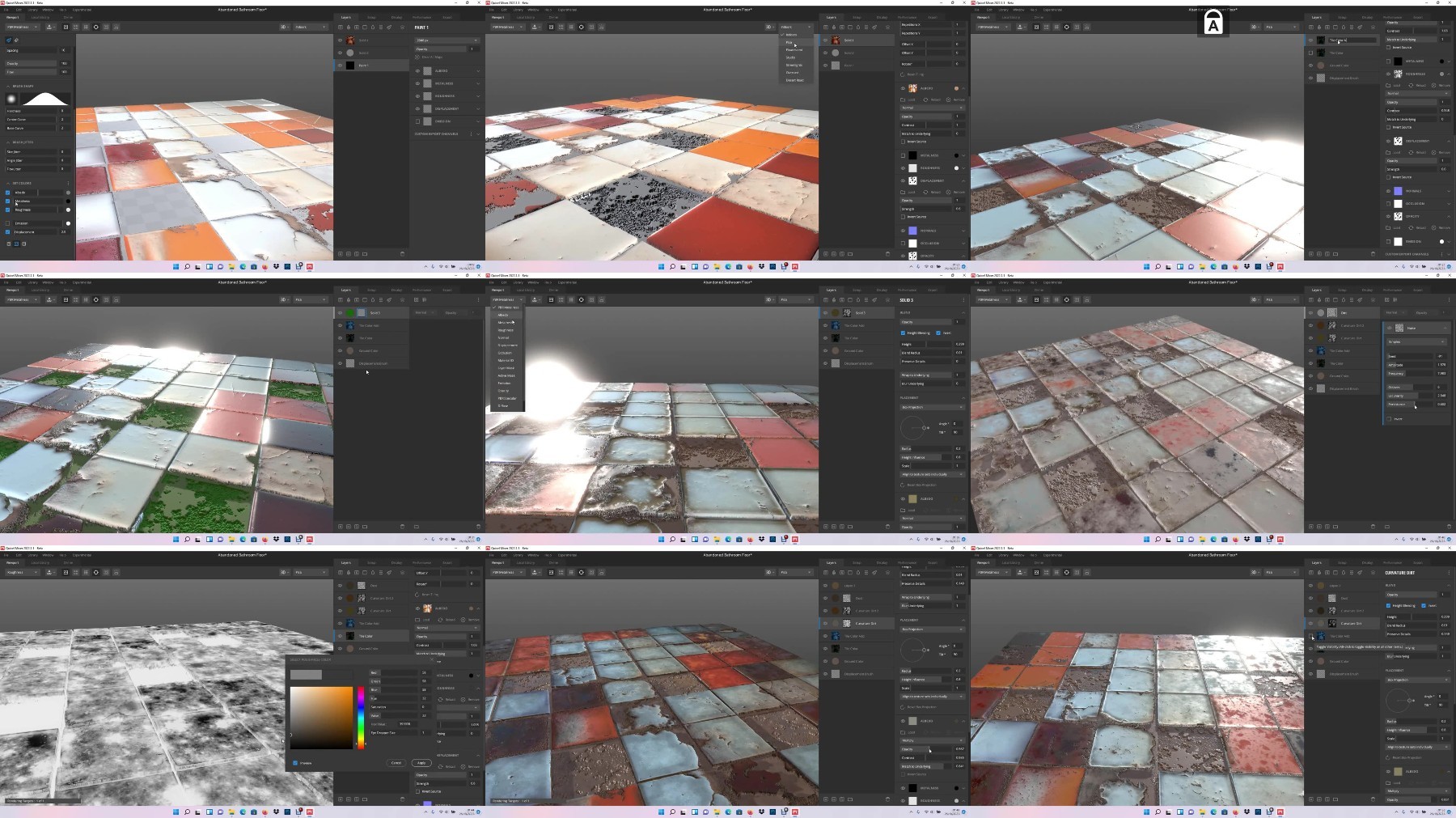The width and height of the screenshot is (1456, 818).
Task: Click the Quixel Mixer taskbar icon under the Paint 1 window
Action: point(309,266)
